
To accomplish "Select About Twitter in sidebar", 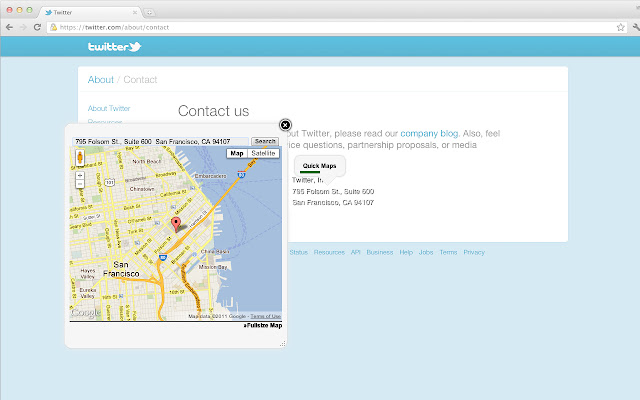I will coord(109,108).
